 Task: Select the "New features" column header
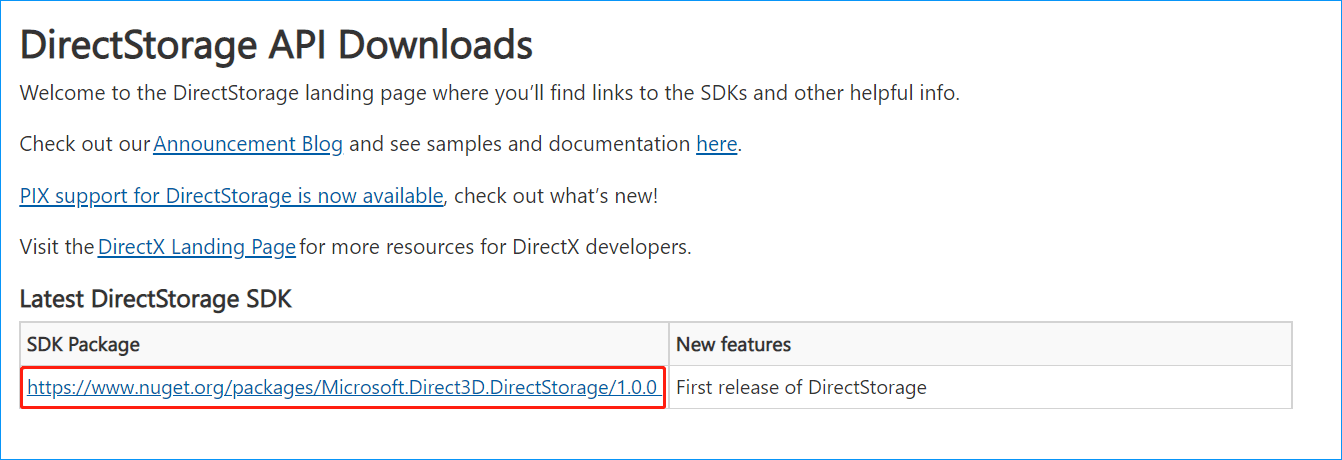coord(733,345)
